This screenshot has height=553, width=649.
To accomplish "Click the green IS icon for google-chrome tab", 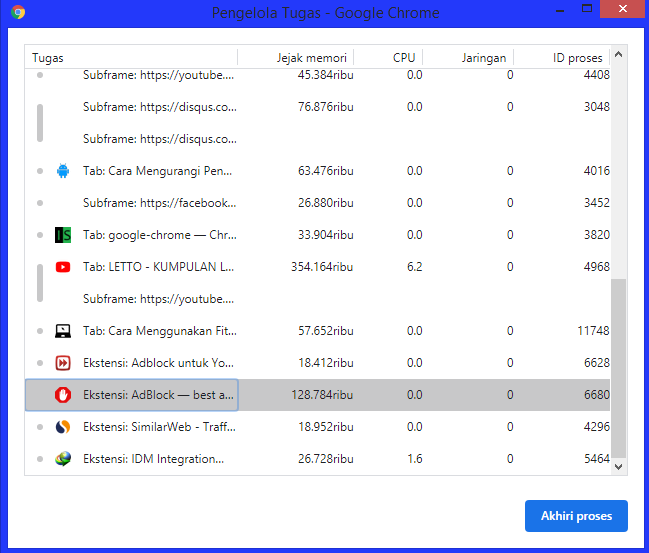I will pos(63,235).
